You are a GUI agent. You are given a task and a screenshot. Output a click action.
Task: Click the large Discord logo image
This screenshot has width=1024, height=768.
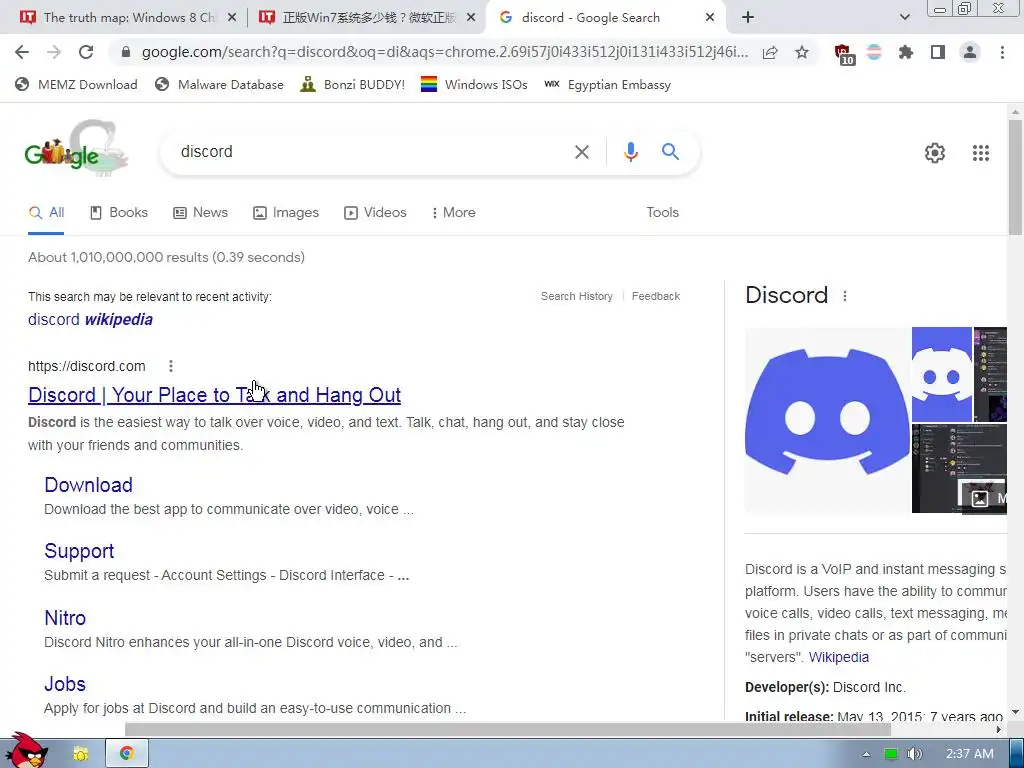827,420
